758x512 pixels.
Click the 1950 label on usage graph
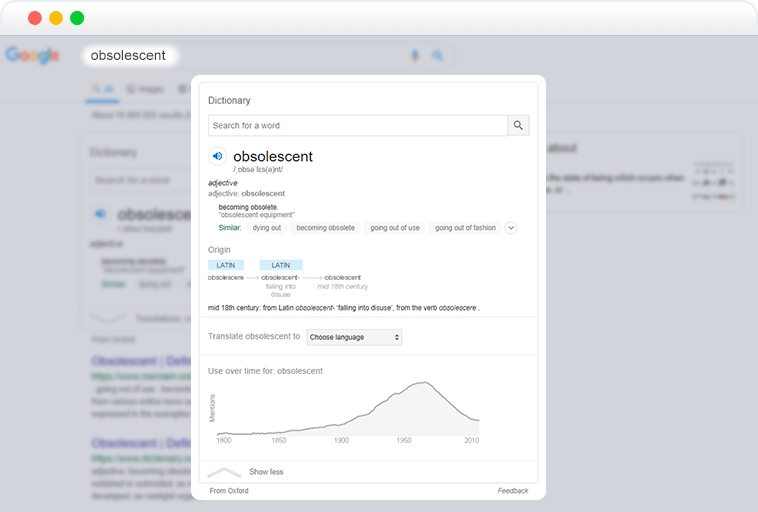[404, 440]
